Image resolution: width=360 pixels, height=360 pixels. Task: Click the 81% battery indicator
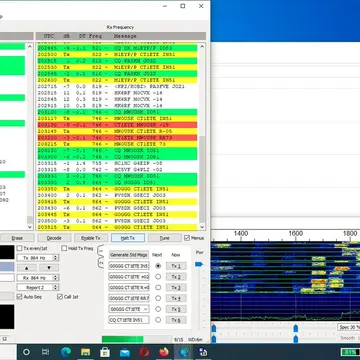tap(350, 352)
